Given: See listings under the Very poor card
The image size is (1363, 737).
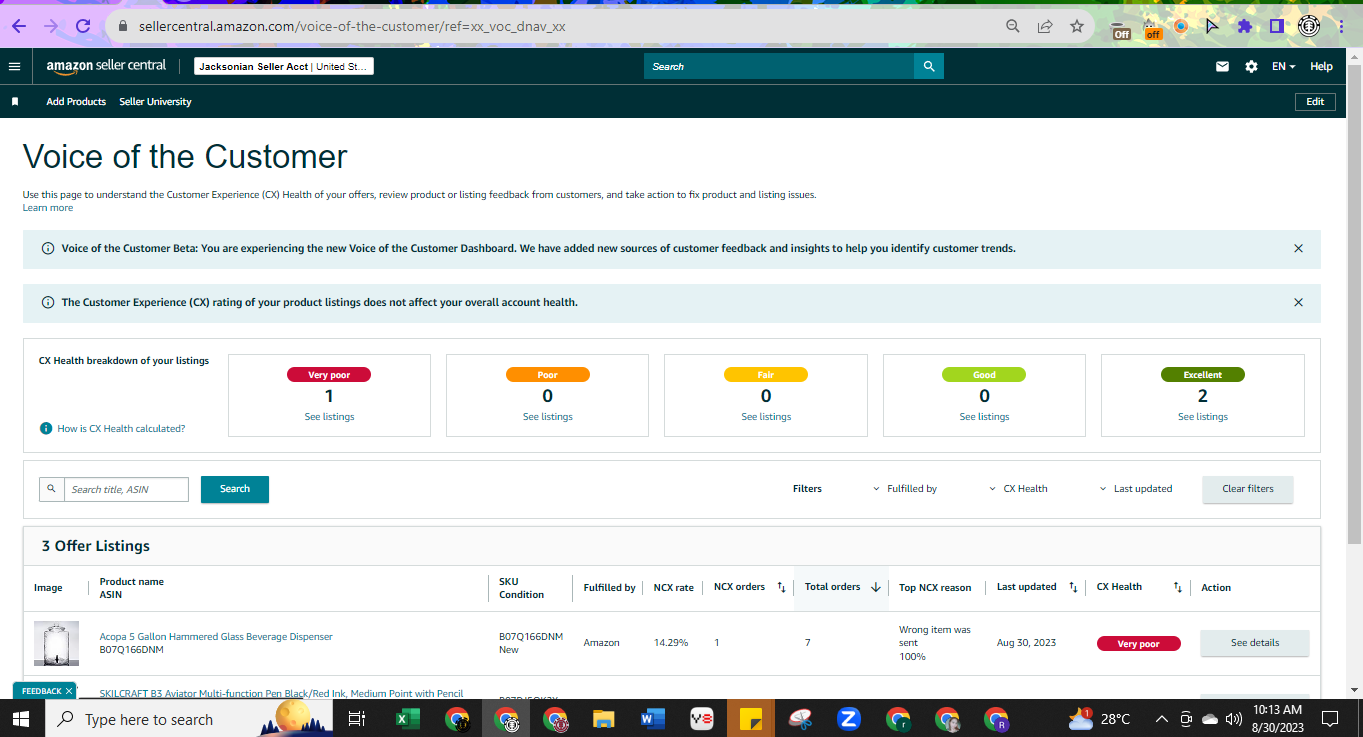Looking at the screenshot, I should tap(329, 417).
